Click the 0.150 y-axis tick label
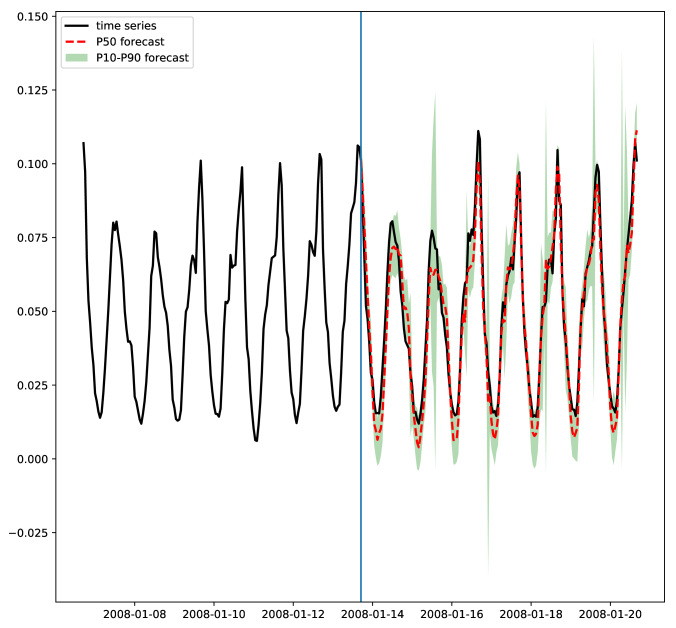Viewport: 676px width, 628px height. [x=33, y=17]
